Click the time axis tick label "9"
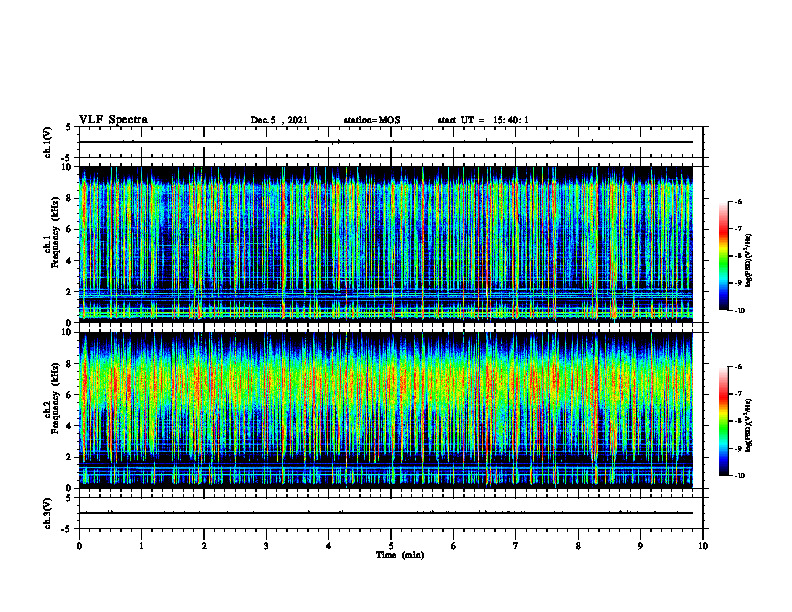 [x=640, y=546]
